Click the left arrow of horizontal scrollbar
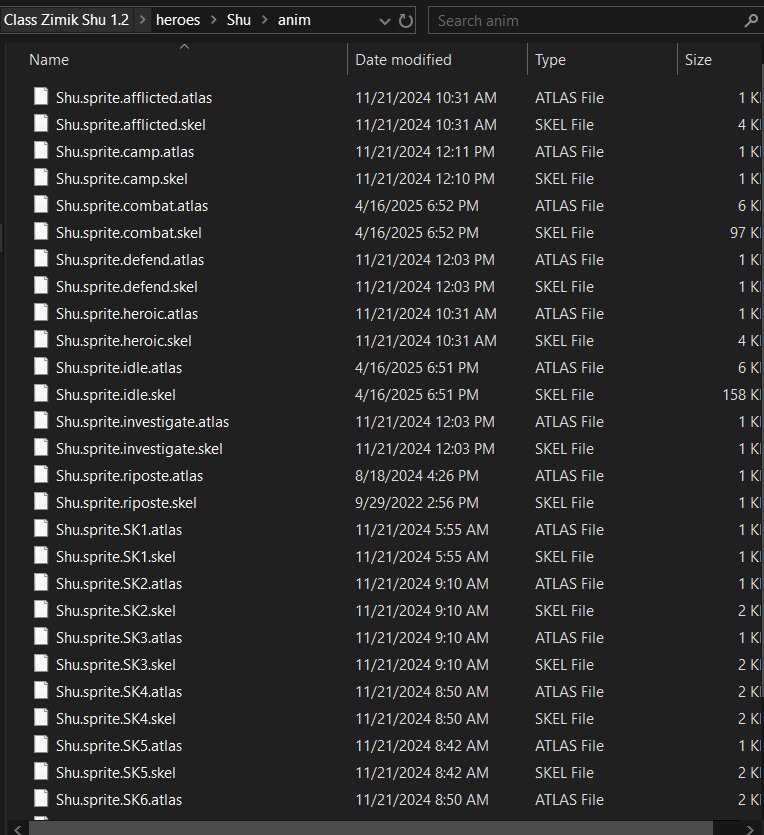 18,829
